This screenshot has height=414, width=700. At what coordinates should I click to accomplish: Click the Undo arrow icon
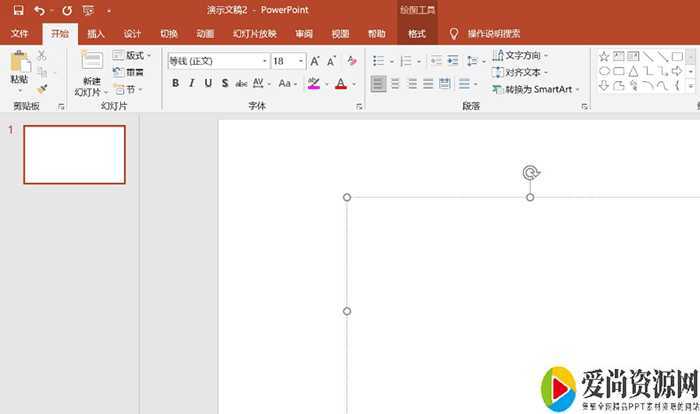point(39,10)
